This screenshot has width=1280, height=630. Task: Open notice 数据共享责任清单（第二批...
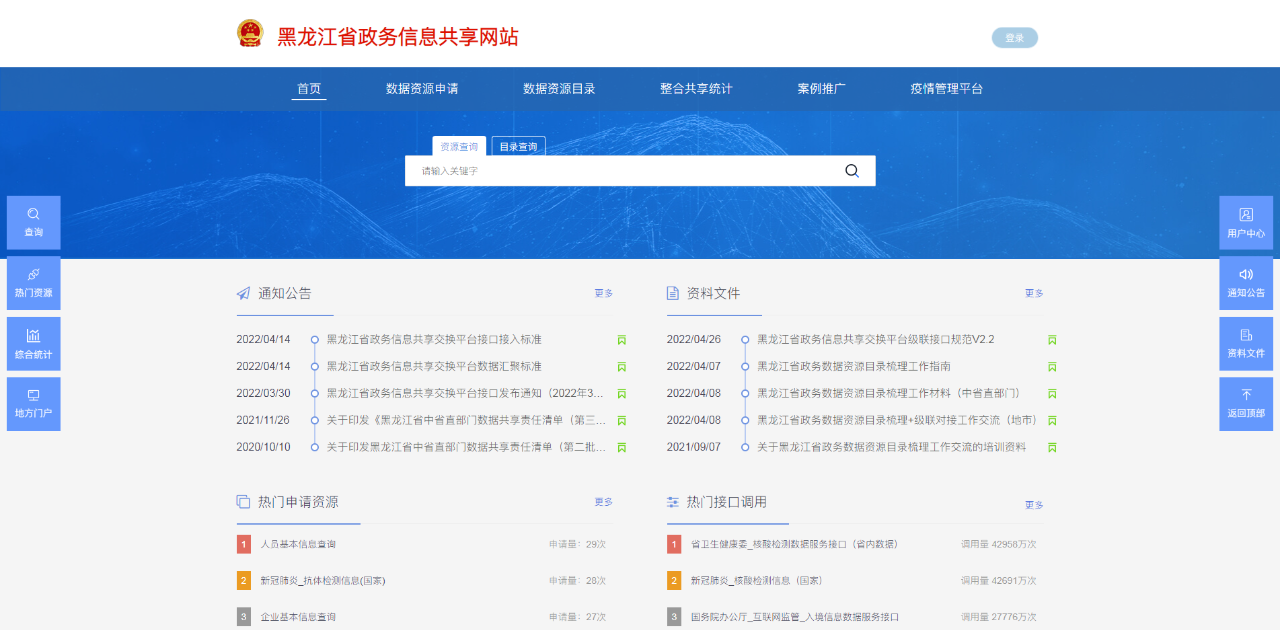pyautogui.click(x=466, y=448)
